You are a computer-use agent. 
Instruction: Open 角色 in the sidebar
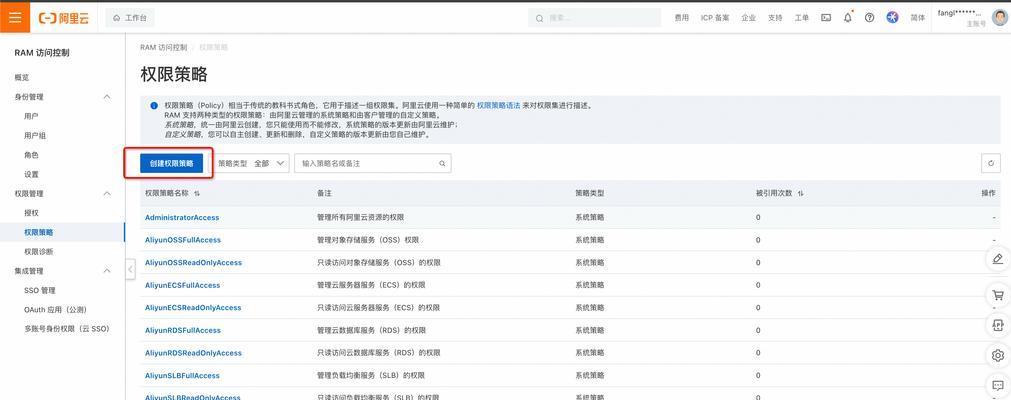pyautogui.click(x=31, y=155)
